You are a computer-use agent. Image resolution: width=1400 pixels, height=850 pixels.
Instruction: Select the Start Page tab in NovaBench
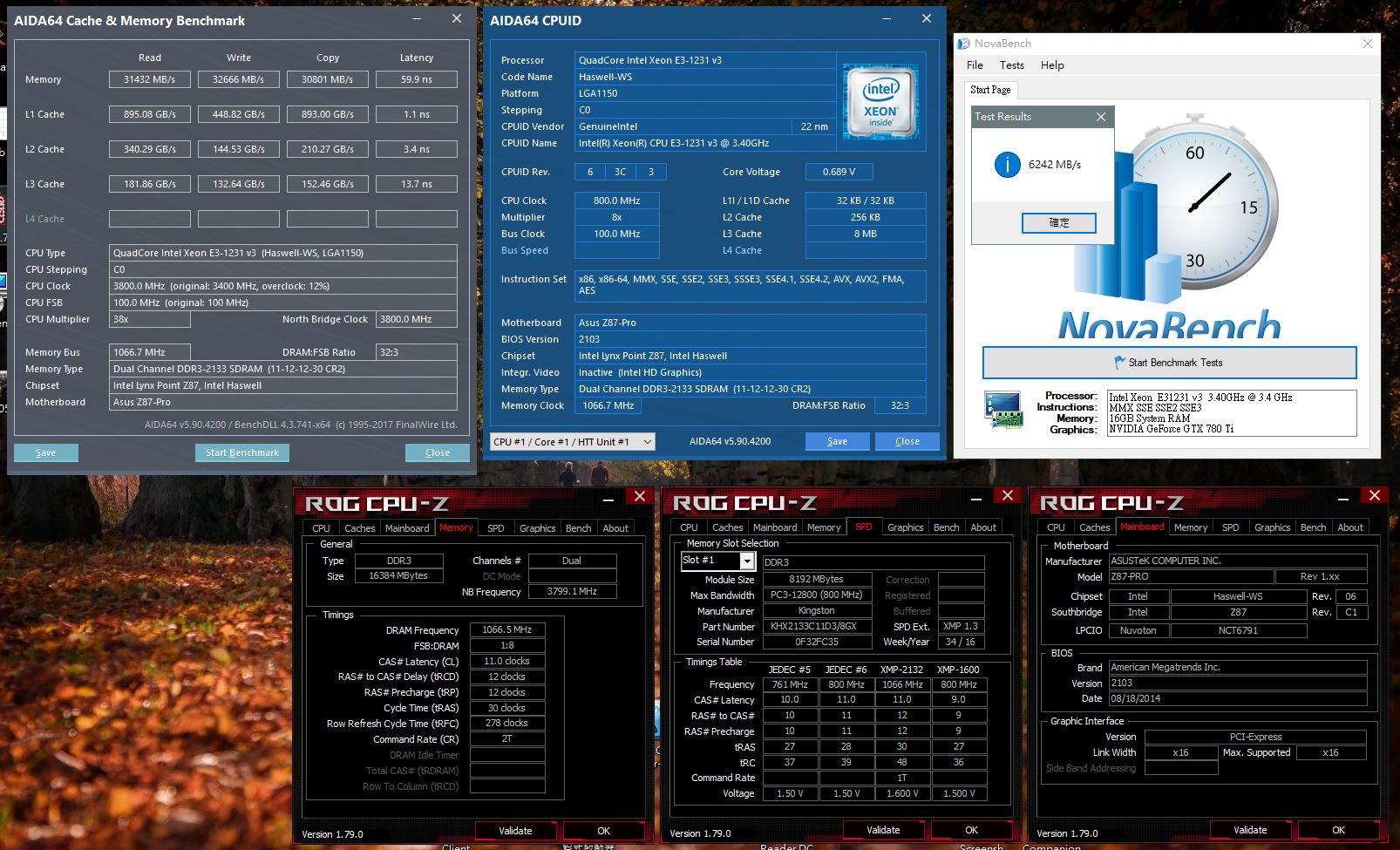tap(990, 90)
